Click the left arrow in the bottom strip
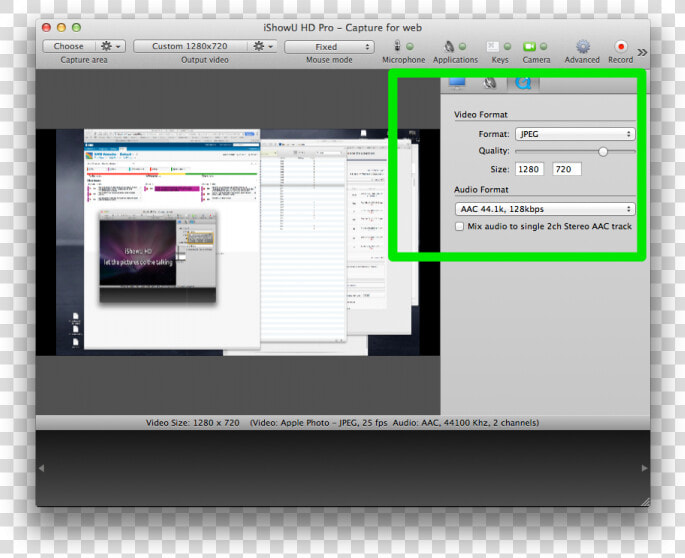This screenshot has width=685, height=558. click(x=42, y=468)
